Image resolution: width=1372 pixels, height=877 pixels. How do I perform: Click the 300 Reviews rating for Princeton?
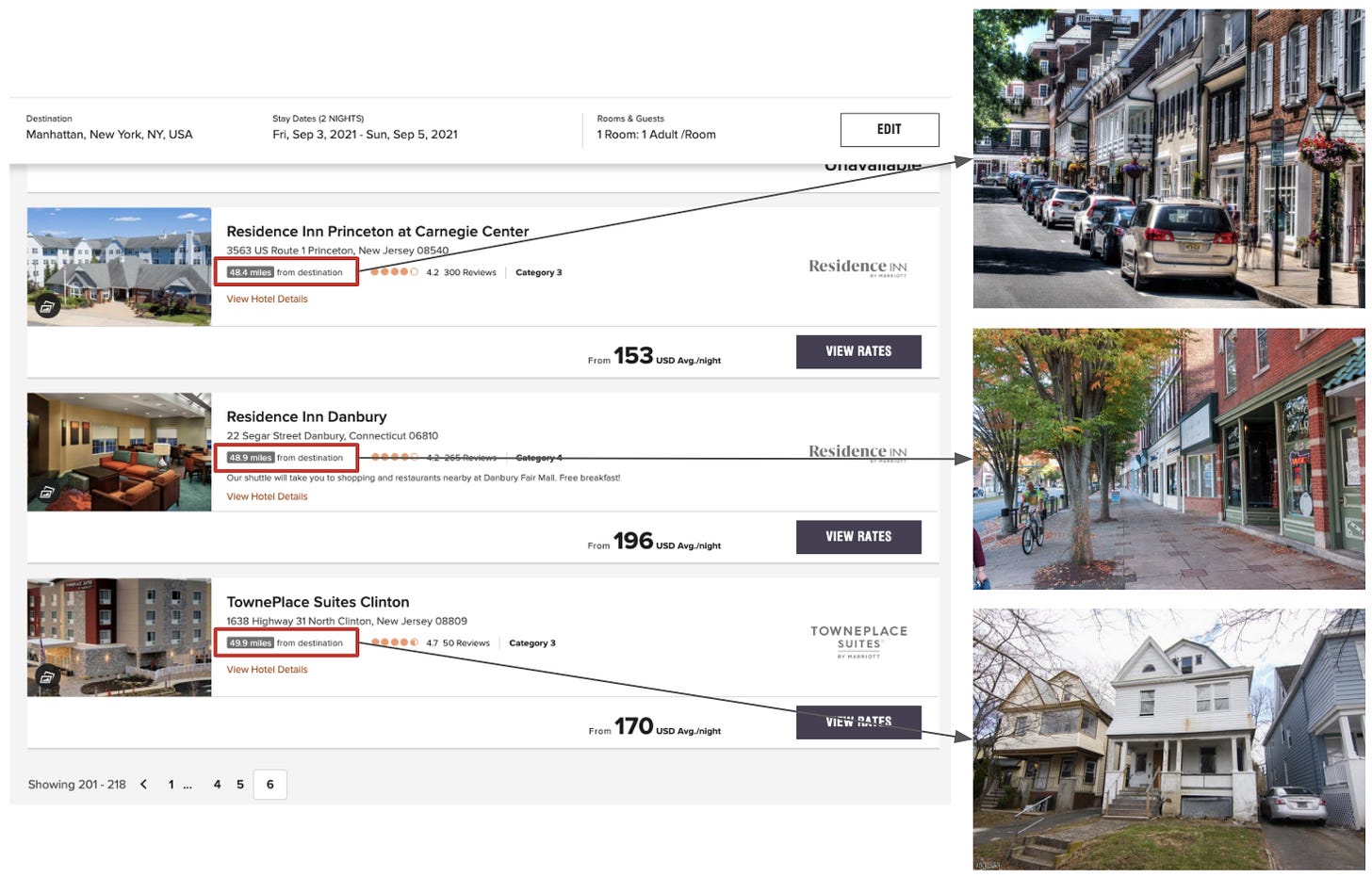(x=469, y=273)
